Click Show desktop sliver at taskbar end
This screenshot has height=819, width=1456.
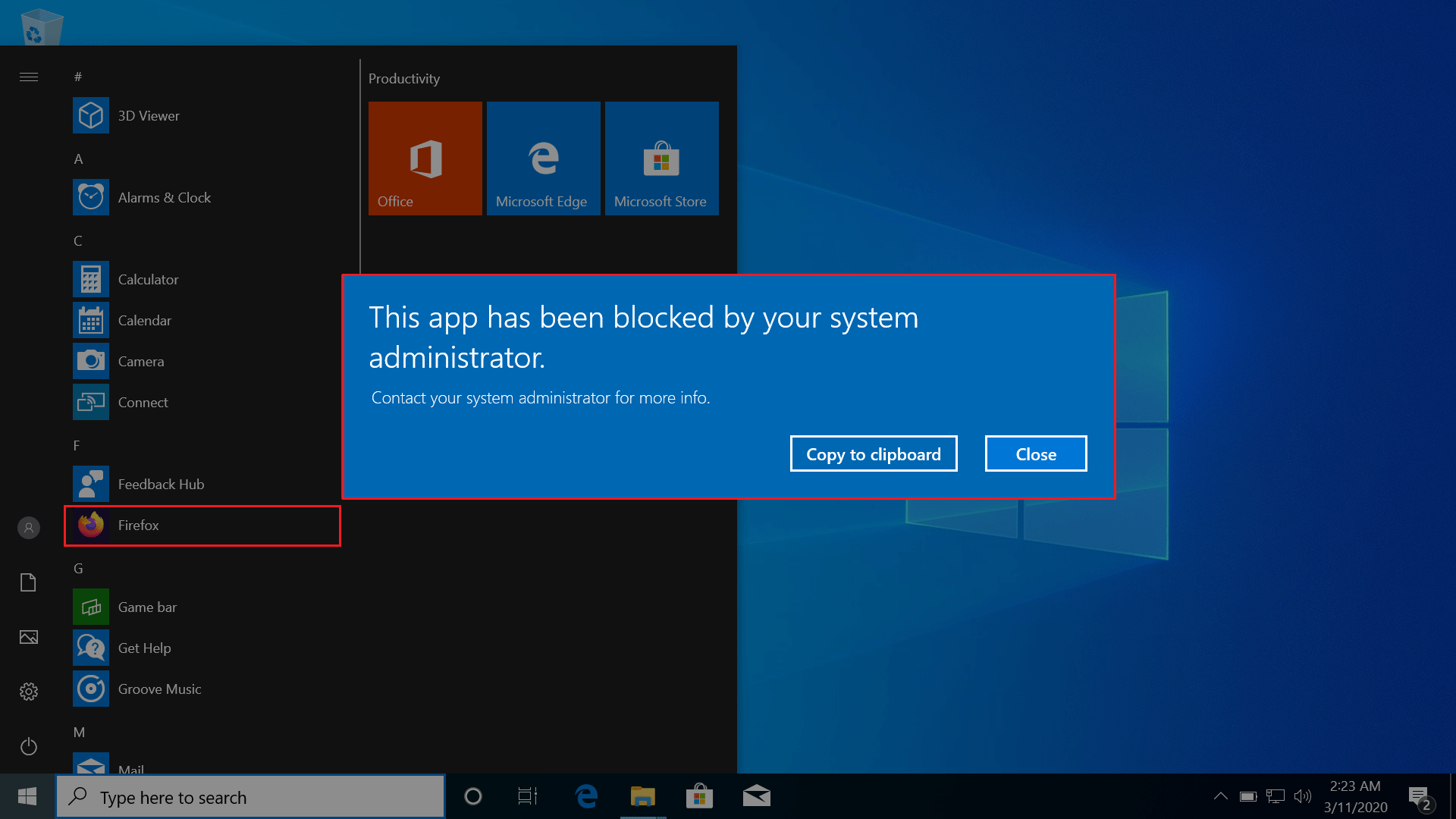pos(1452,796)
